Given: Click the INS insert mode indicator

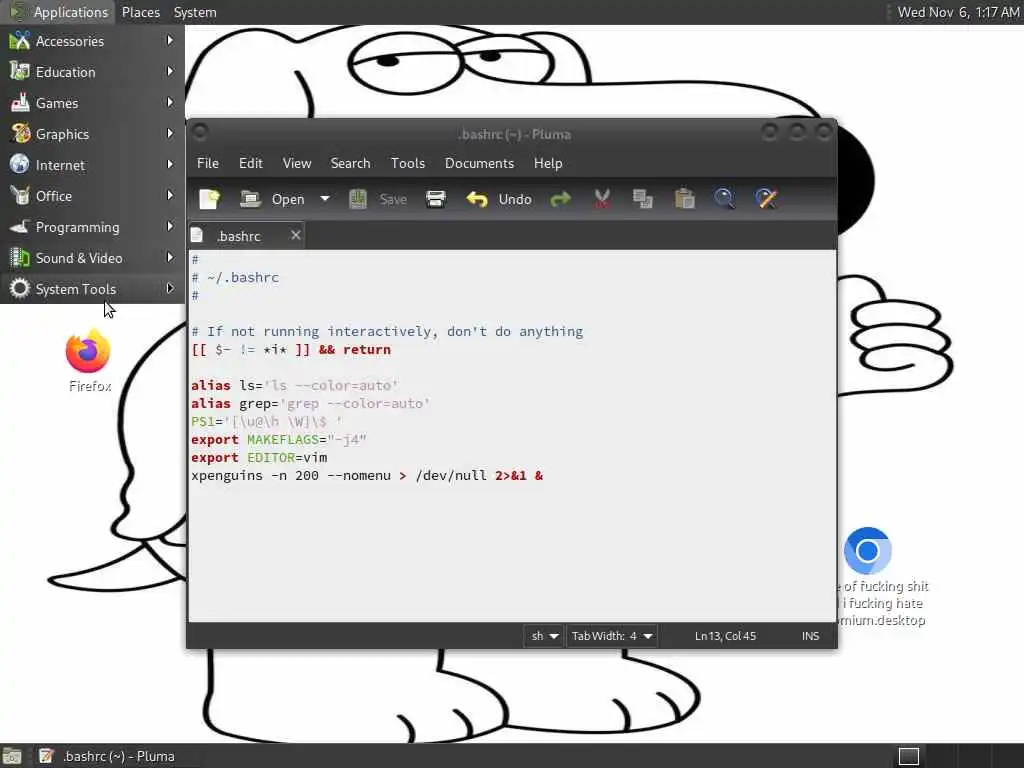Looking at the screenshot, I should point(810,636).
